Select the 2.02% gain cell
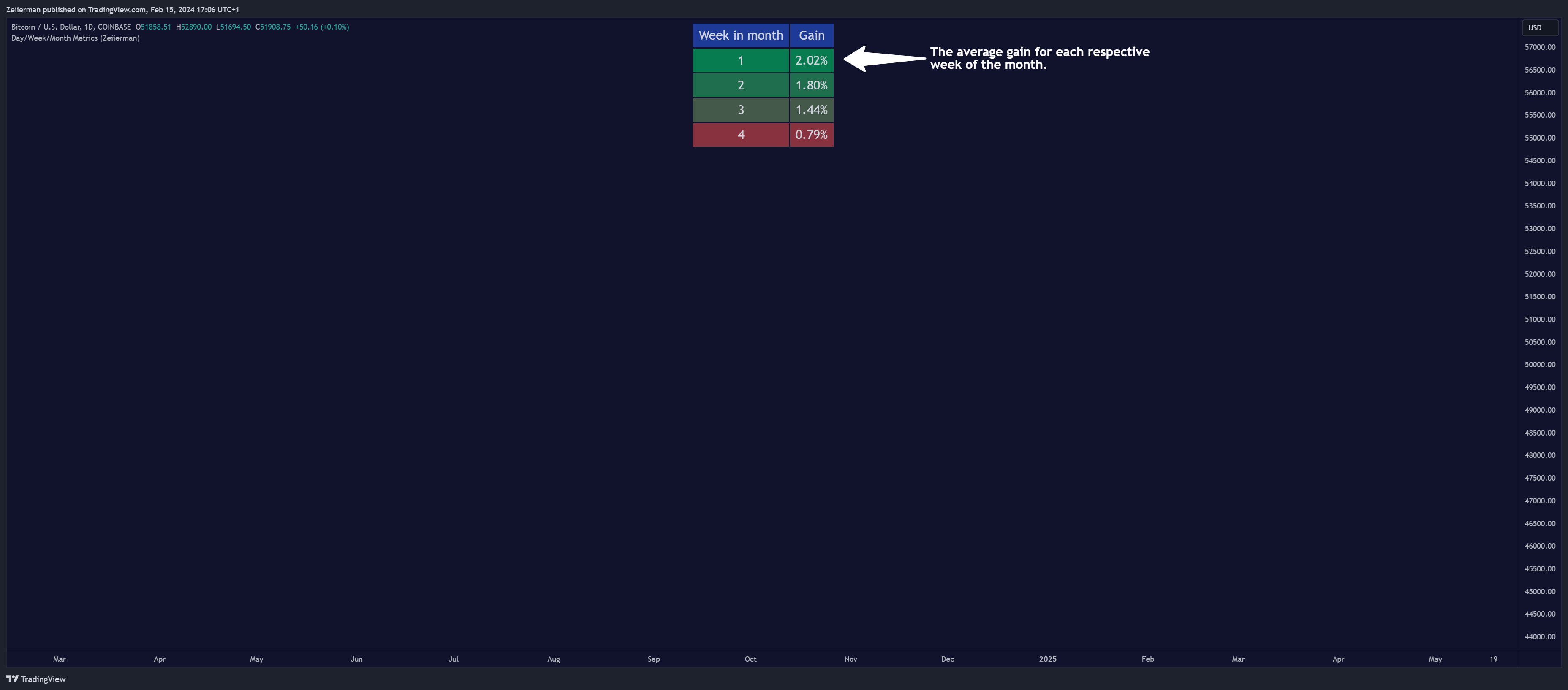 coord(811,60)
